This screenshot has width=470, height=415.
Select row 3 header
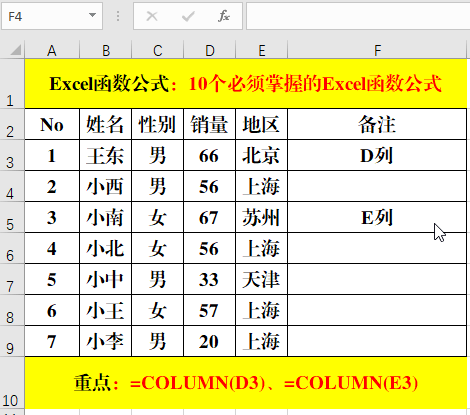(12, 155)
